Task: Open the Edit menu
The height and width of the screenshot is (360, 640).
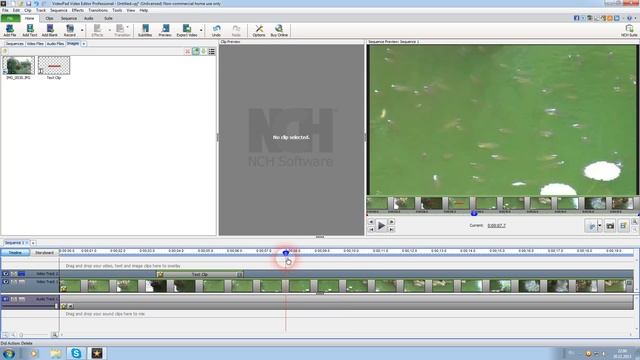Action: [16, 10]
